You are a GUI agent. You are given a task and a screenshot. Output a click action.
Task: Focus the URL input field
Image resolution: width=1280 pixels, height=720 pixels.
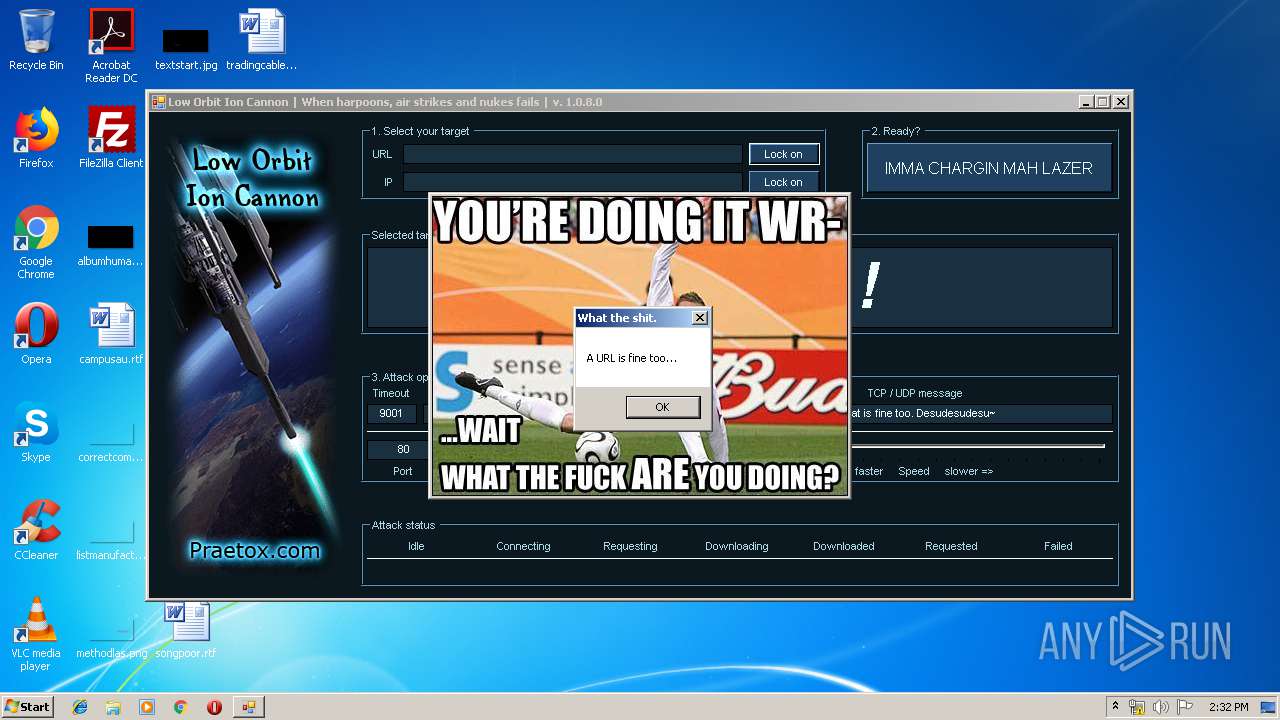pos(572,154)
